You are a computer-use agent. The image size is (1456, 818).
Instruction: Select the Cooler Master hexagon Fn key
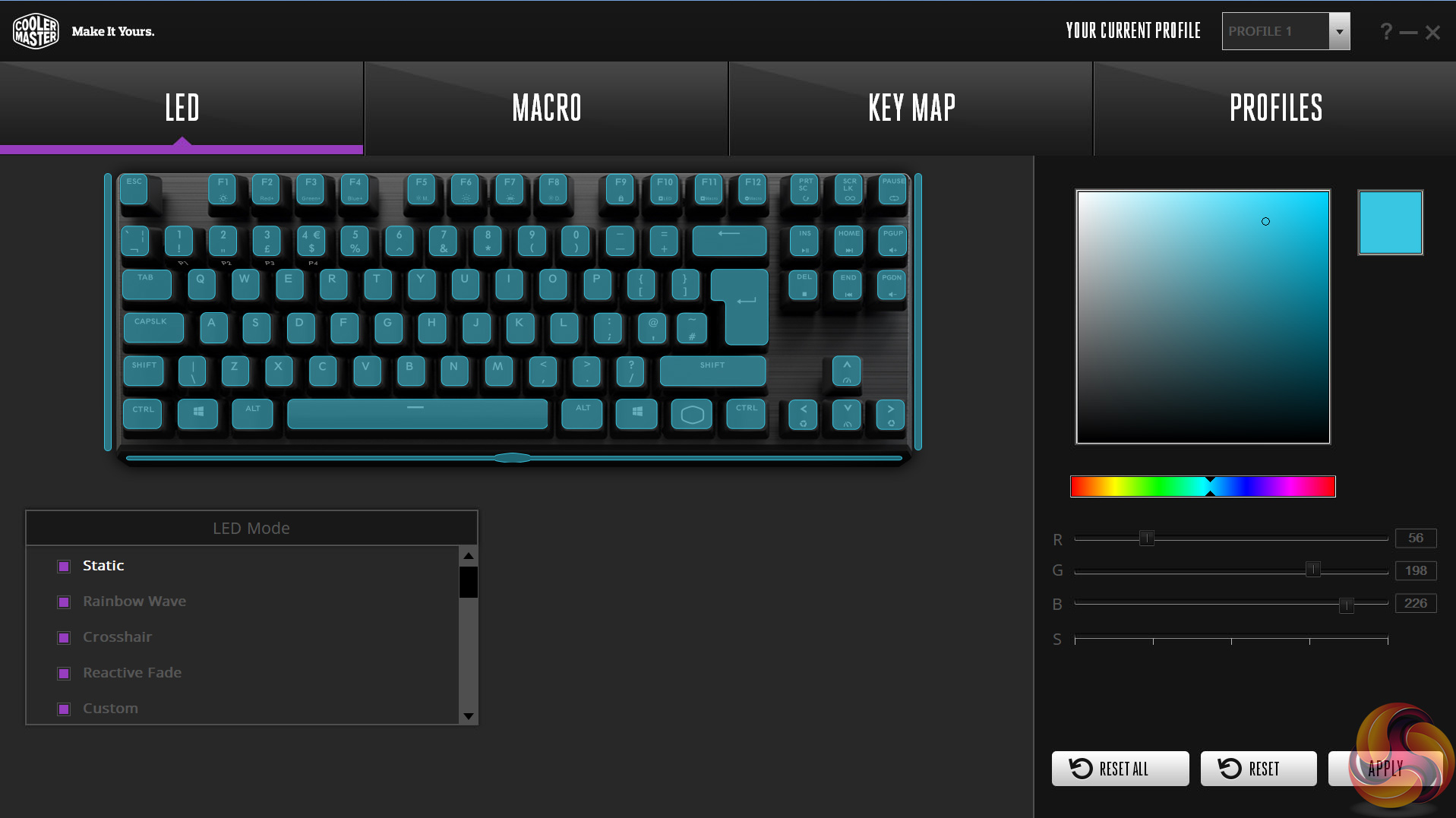[692, 415]
